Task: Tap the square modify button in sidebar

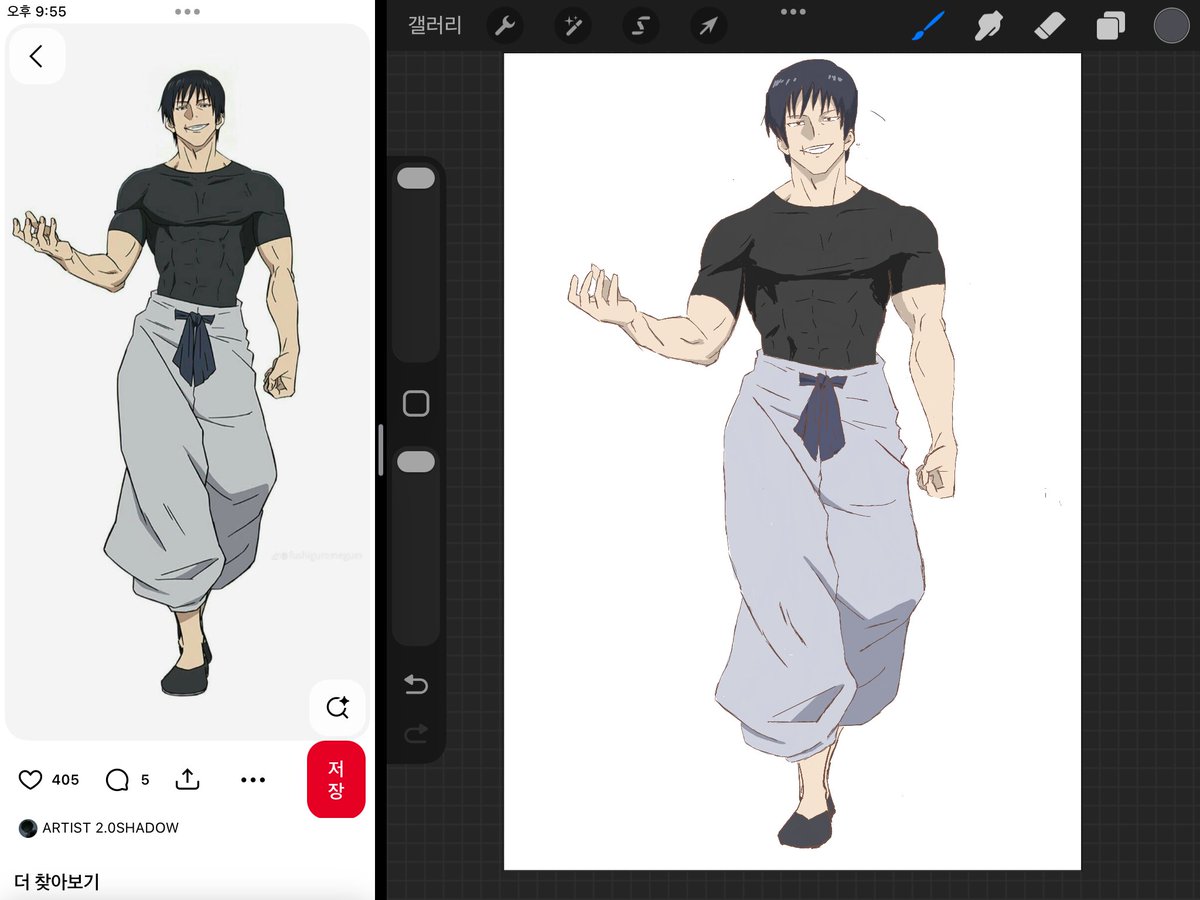Action: point(416,404)
